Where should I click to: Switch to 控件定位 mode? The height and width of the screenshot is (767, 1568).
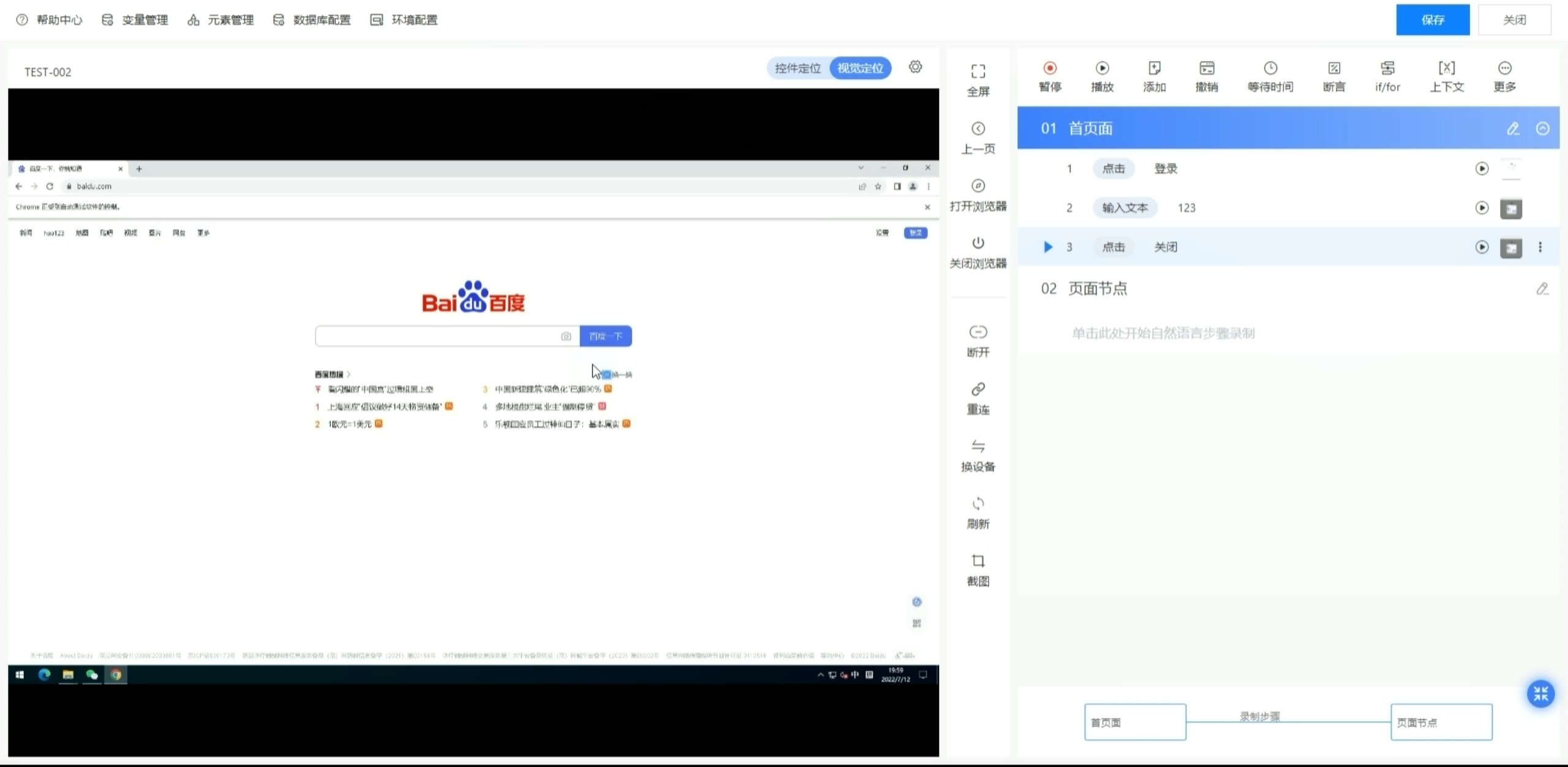click(x=797, y=68)
